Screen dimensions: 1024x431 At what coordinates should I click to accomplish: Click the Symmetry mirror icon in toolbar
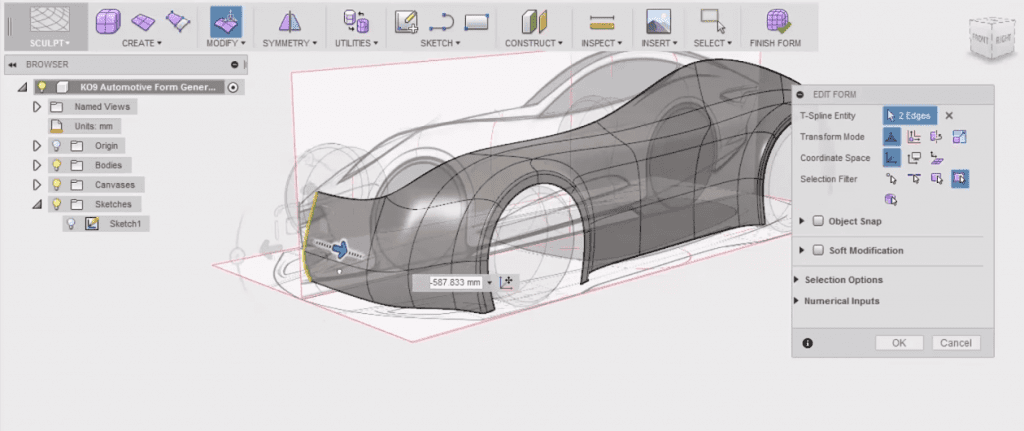click(288, 21)
